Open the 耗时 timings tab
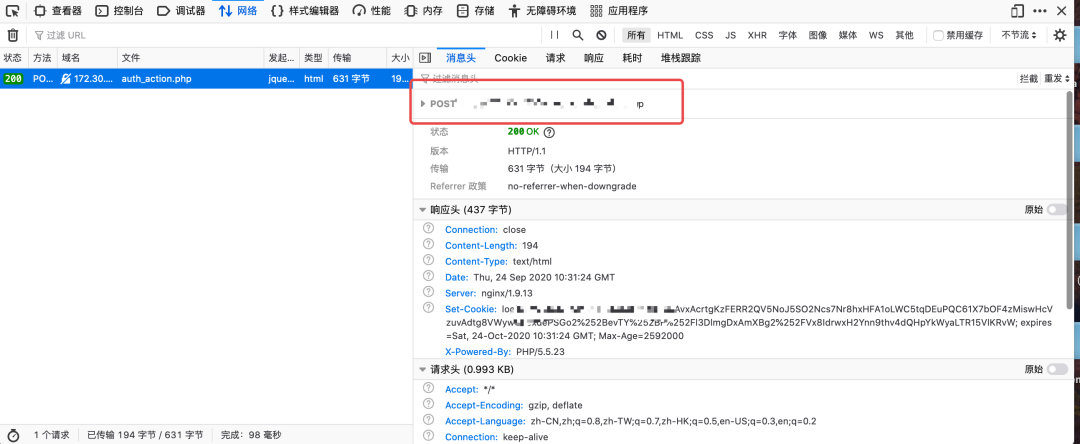Screen dimensions: 1080x444 pyautogui.click(x=632, y=58)
